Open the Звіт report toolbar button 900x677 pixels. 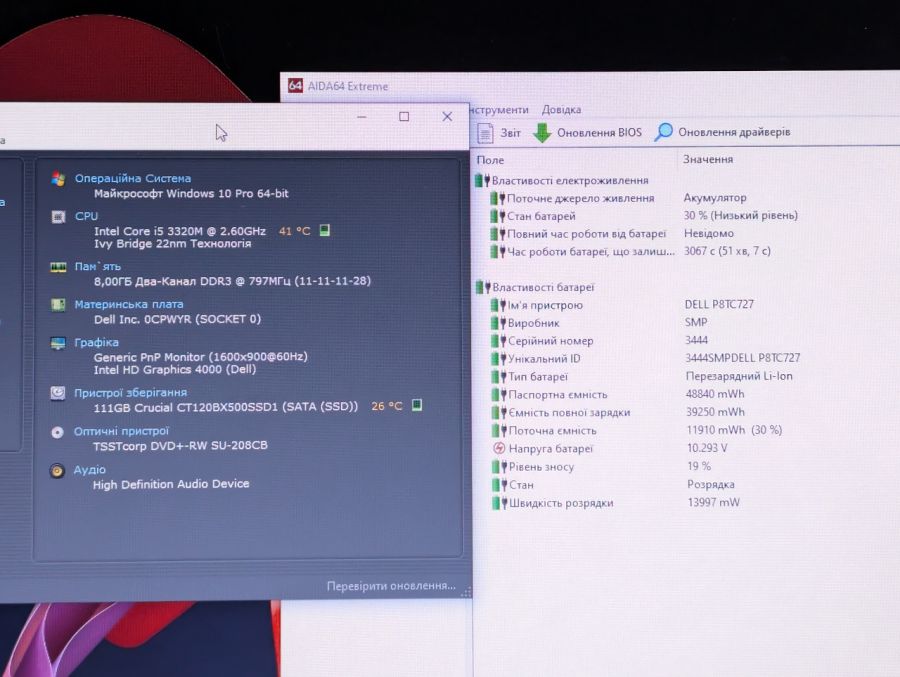coord(499,133)
